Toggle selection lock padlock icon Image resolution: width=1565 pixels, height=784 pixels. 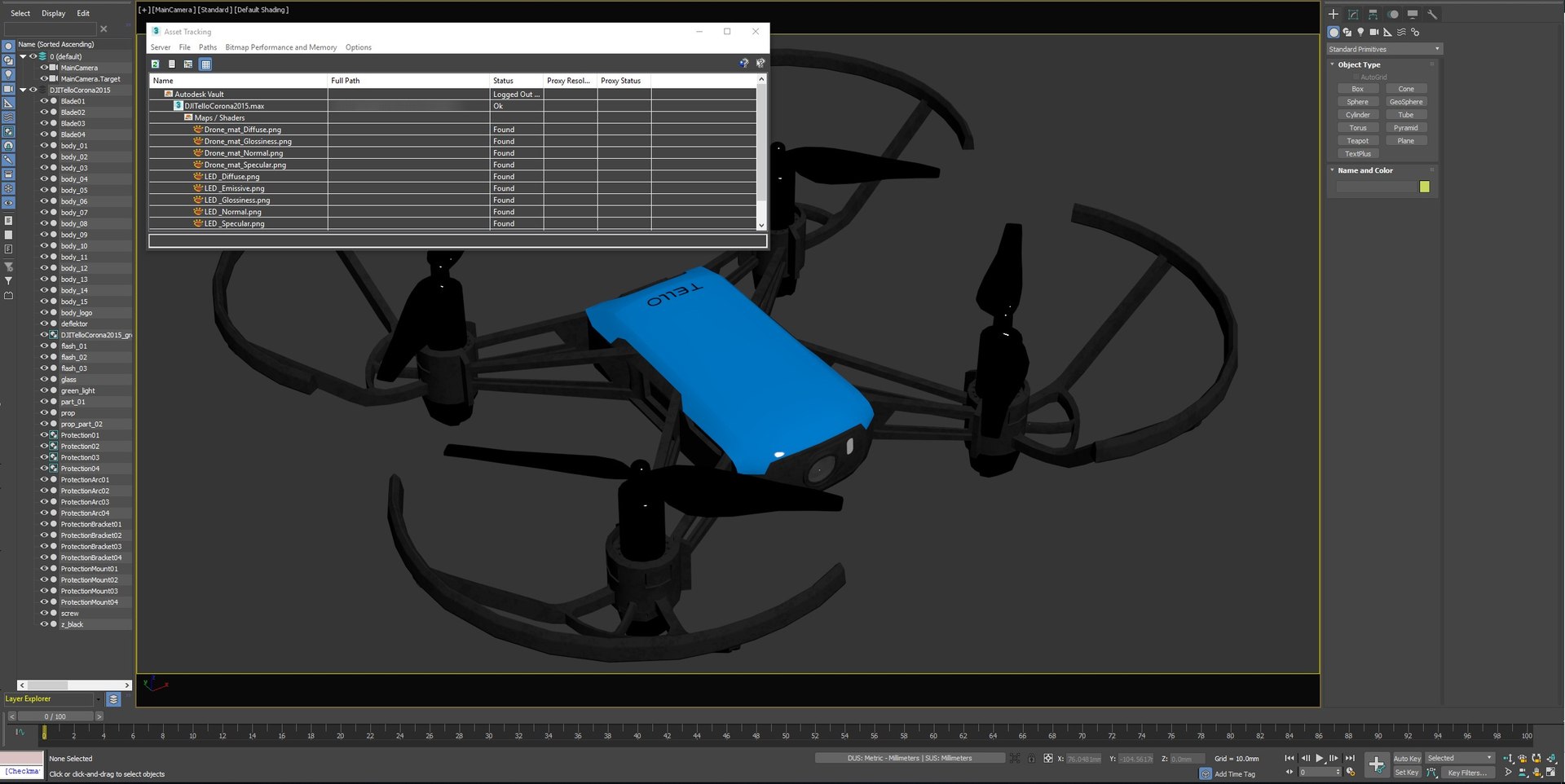click(x=1031, y=759)
